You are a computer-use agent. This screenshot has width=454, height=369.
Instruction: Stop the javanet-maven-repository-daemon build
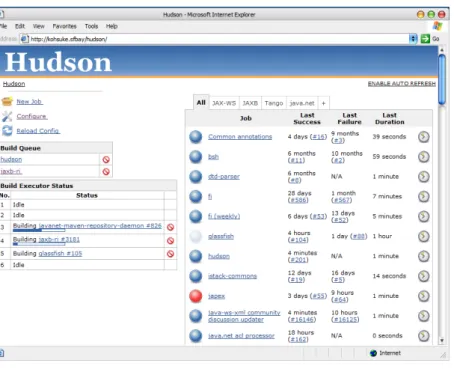point(170,227)
